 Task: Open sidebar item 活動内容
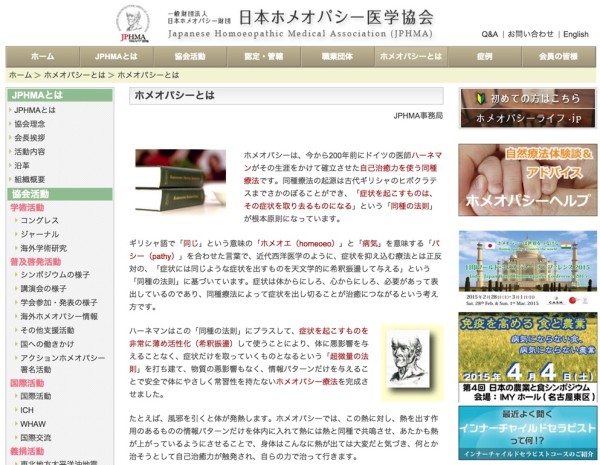29,152
